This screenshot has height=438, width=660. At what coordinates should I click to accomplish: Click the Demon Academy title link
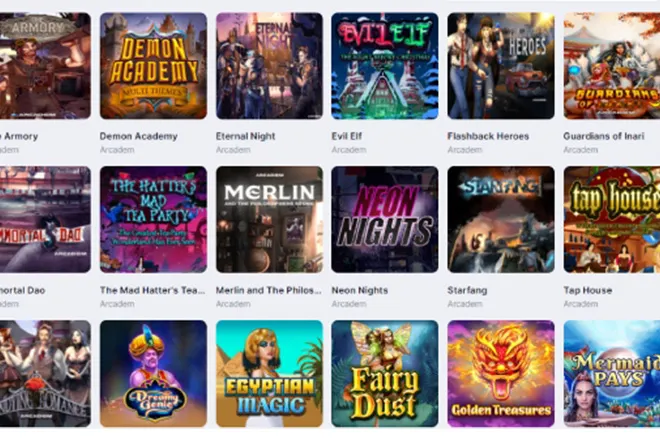click(x=138, y=136)
